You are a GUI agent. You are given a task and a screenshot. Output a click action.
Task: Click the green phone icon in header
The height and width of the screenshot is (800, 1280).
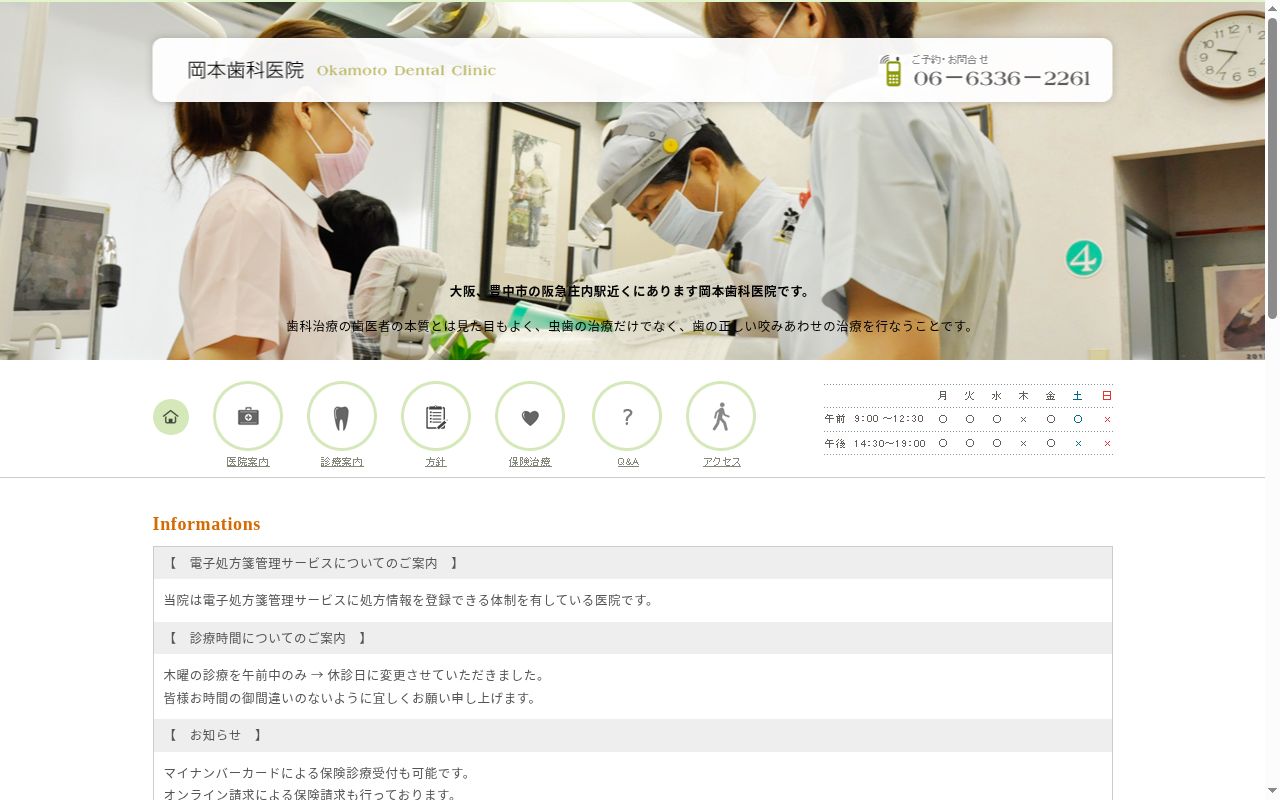(x=892, y=71)
